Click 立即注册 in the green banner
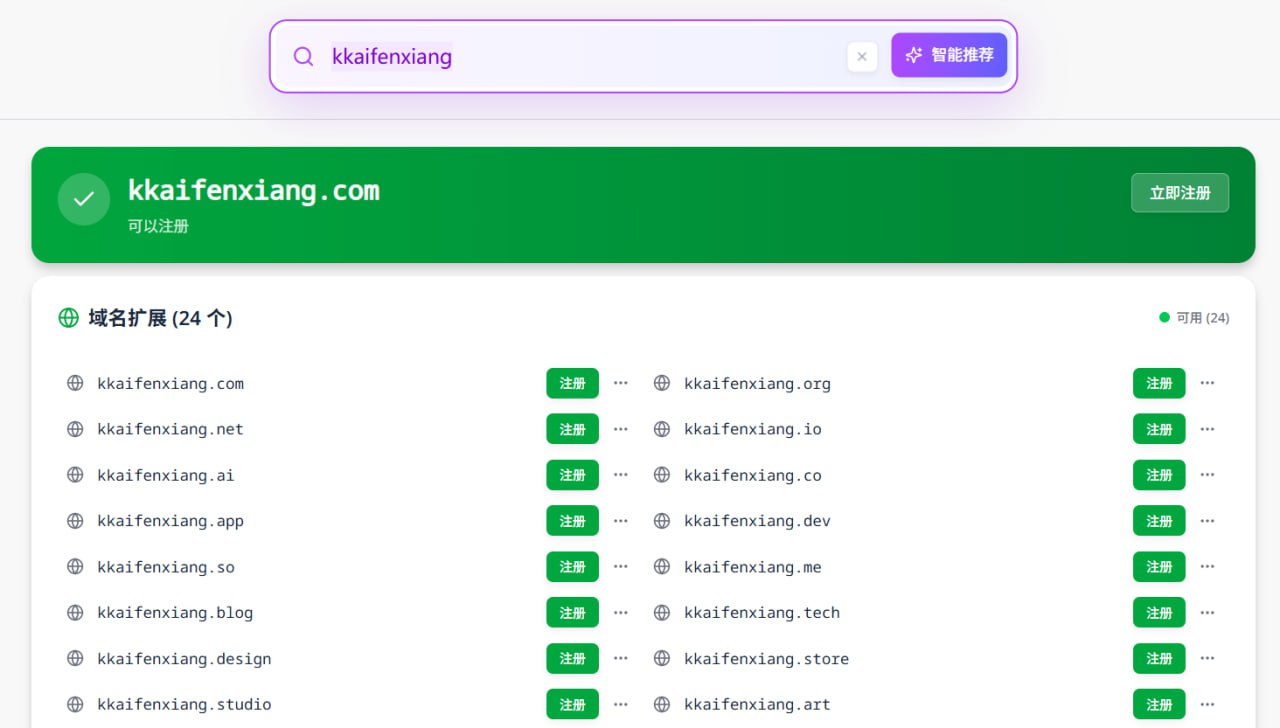This screenshot has width=1280, height=728. click(x=1180, y=193)
